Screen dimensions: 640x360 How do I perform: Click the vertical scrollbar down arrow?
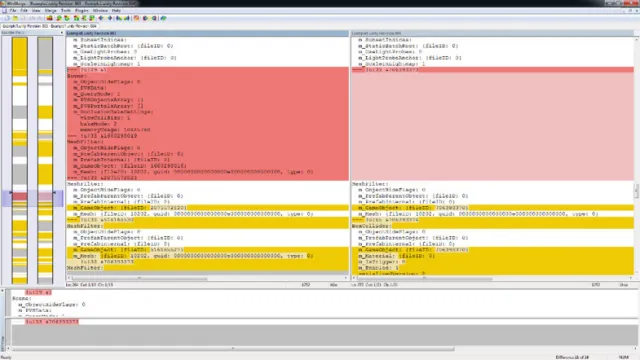click(636, 273)
